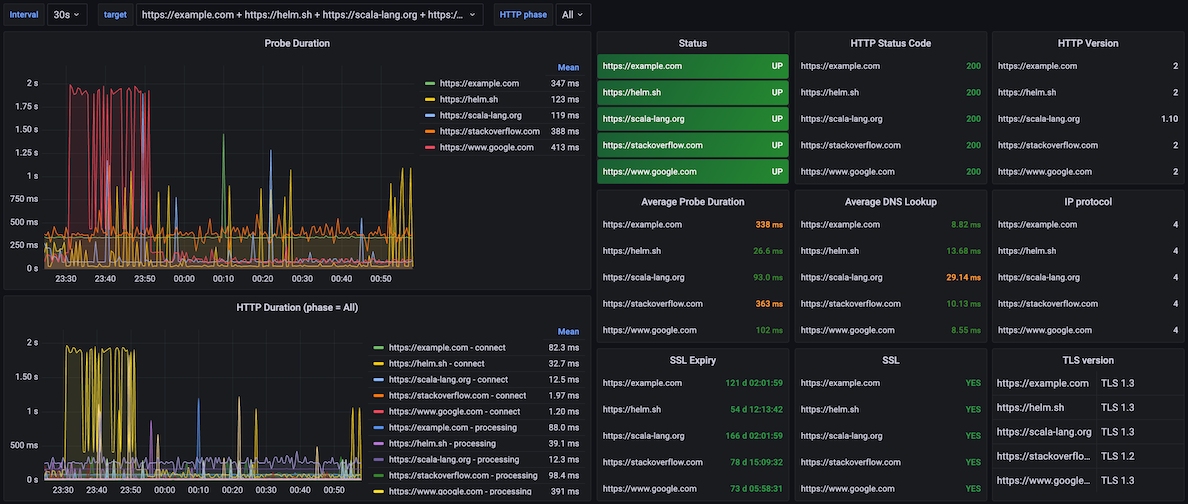Open the Average DNS Lookup panel menu
Image resolution: width=1188 pixels, height=504 pixels.
892,202
